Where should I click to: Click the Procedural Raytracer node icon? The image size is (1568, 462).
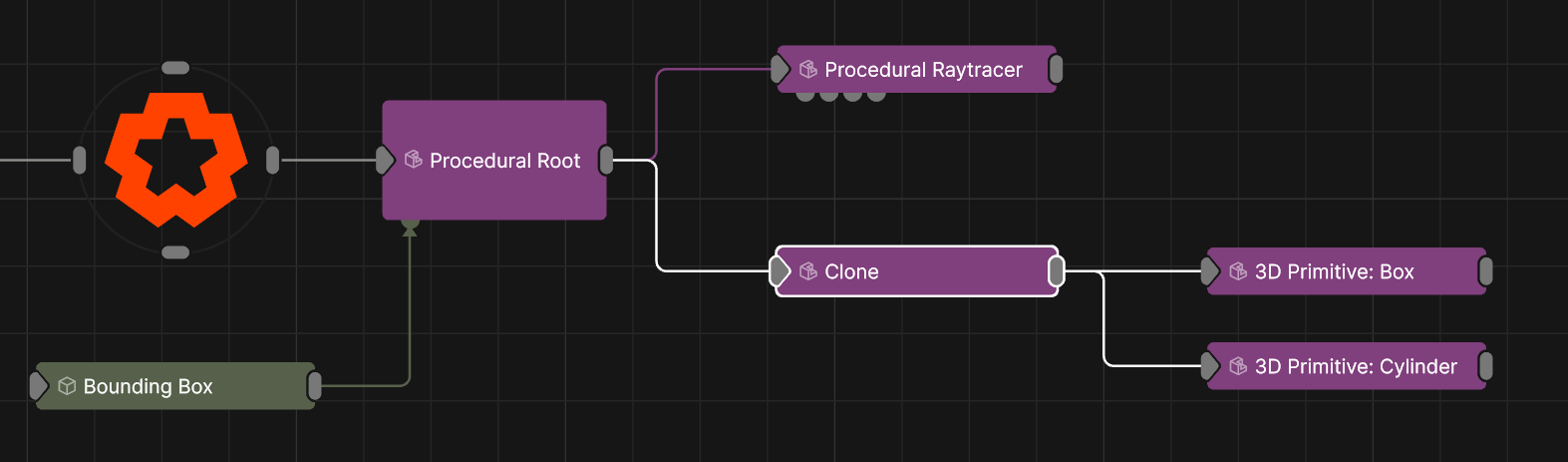coord(808,70)
